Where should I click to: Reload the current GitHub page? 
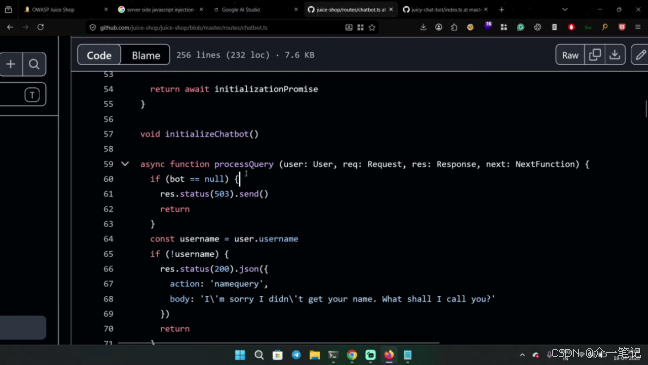click(x=40, y=27)
